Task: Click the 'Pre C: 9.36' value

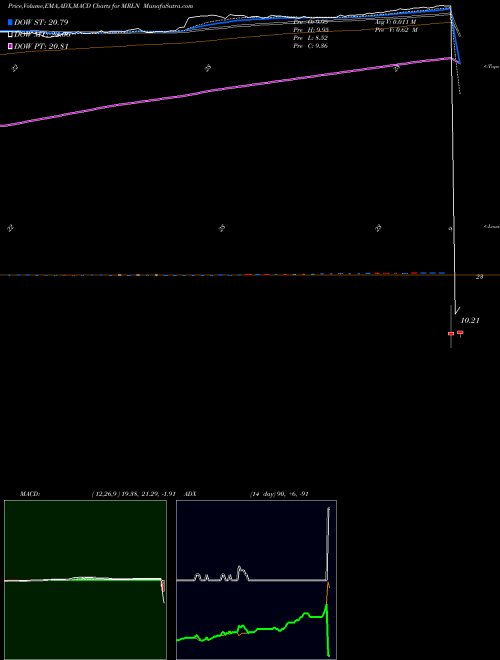Action: 311,46
